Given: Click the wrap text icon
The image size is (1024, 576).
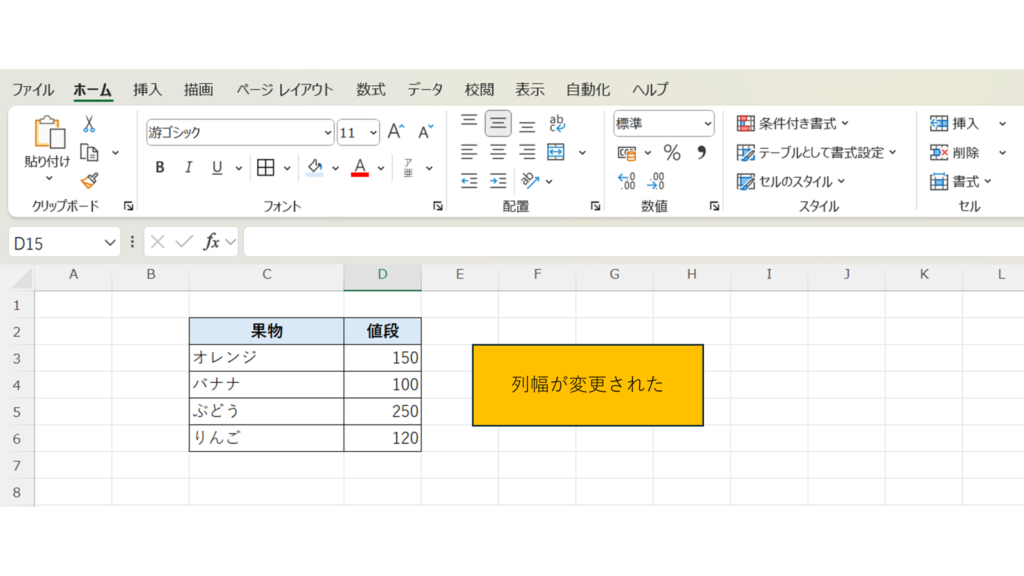Looking at the screenshot, I should coord(557,124).
